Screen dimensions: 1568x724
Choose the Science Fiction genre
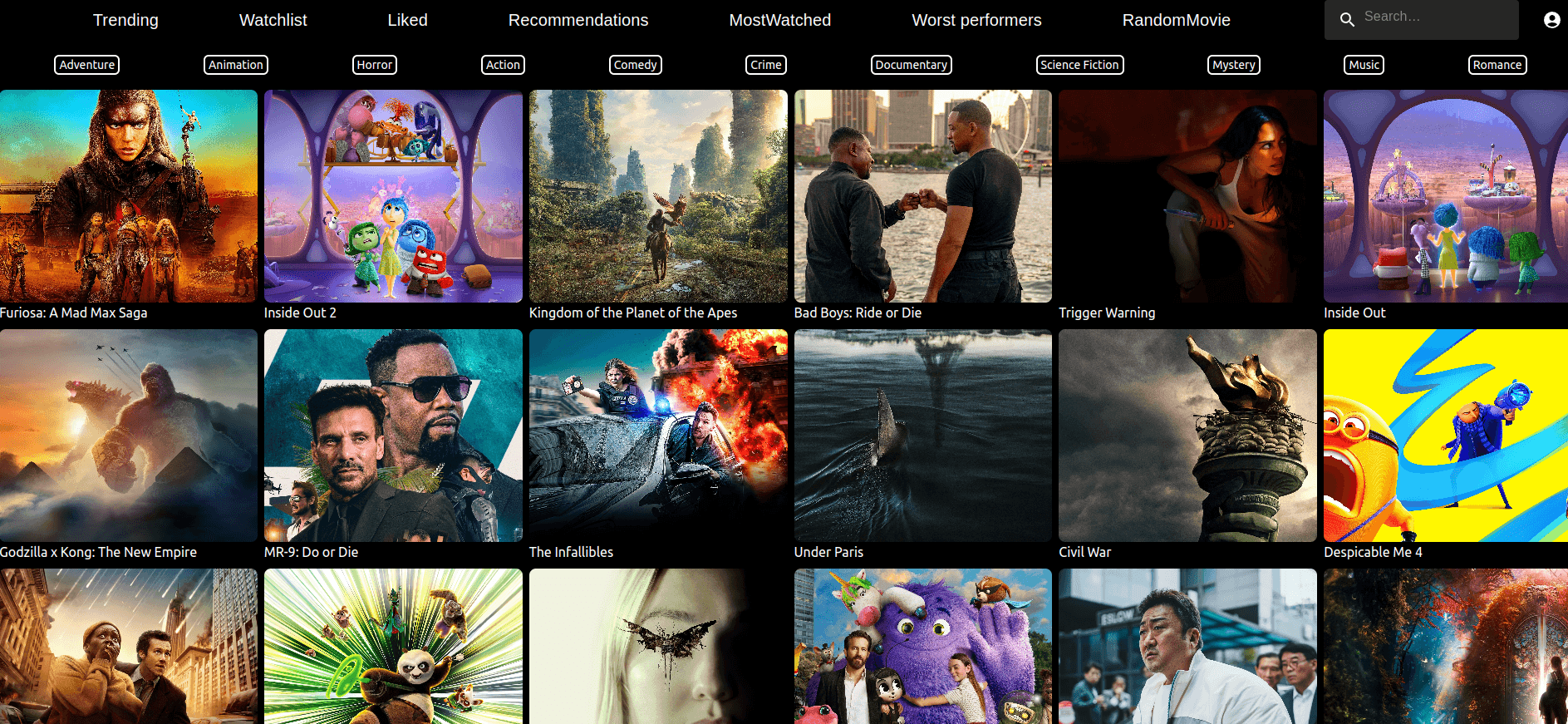coord(1080,65)
